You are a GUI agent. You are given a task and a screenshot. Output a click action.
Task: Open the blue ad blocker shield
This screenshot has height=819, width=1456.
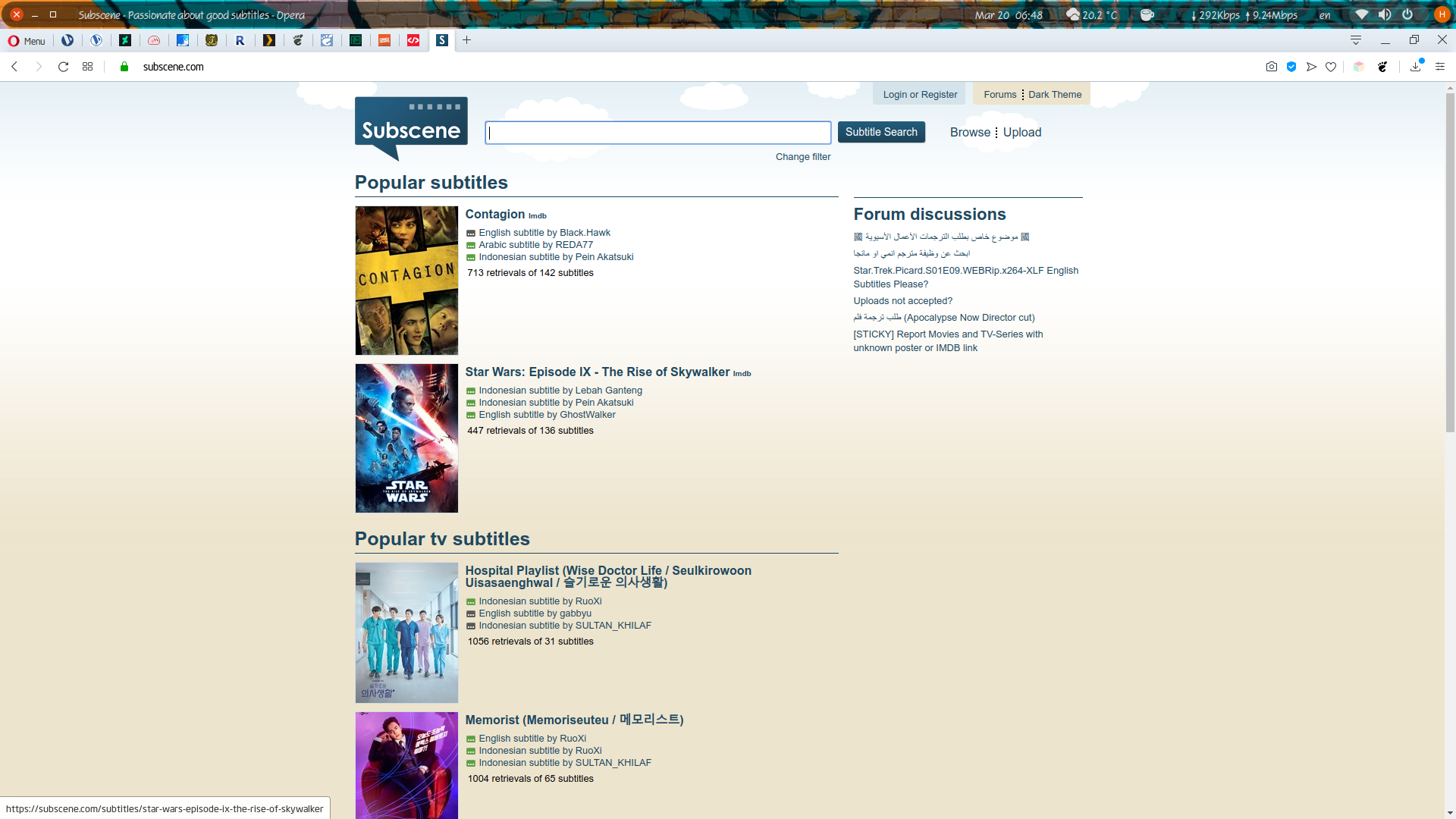(x=1291, y=67)
